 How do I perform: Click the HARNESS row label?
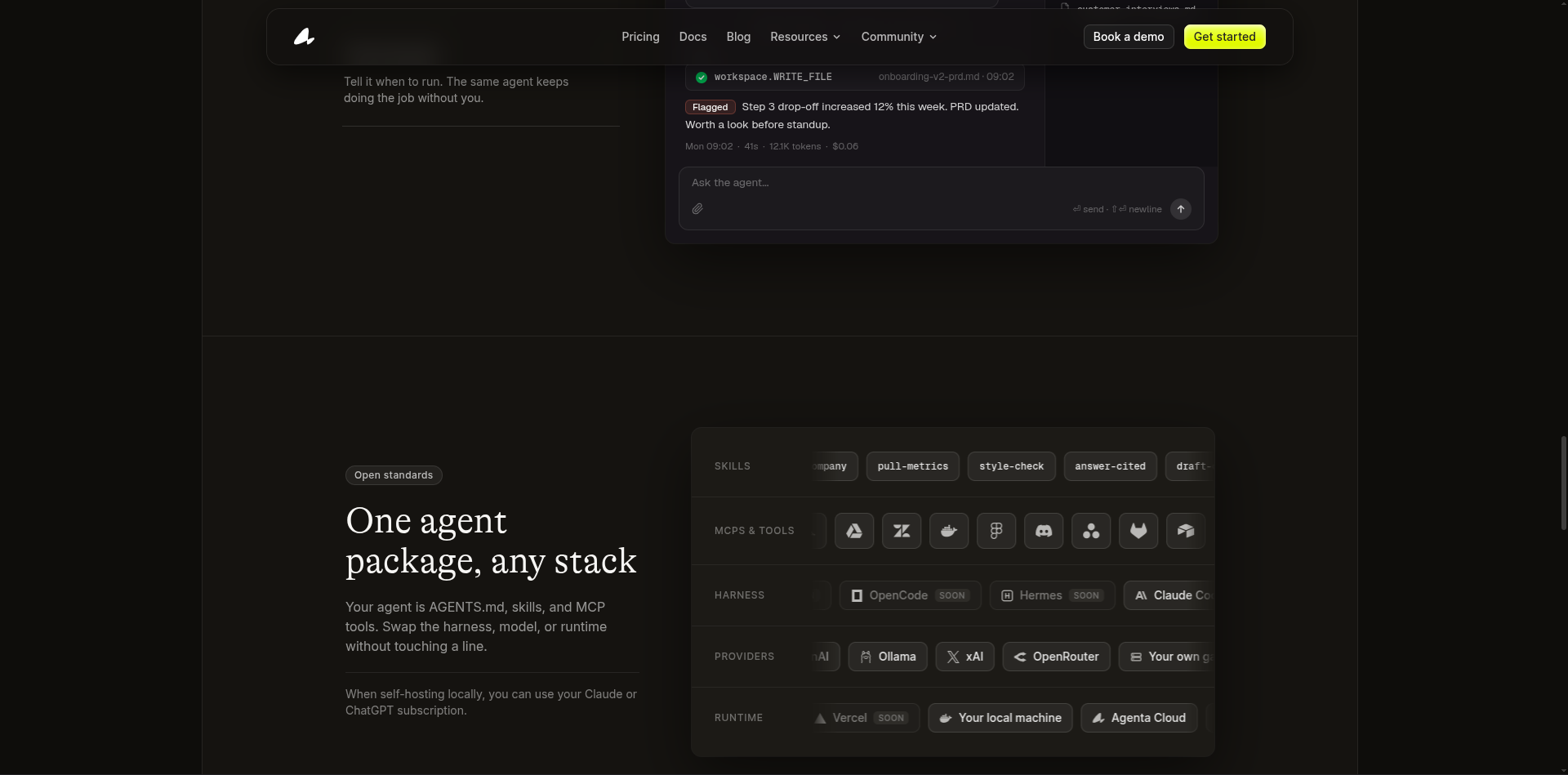[740, 595]
